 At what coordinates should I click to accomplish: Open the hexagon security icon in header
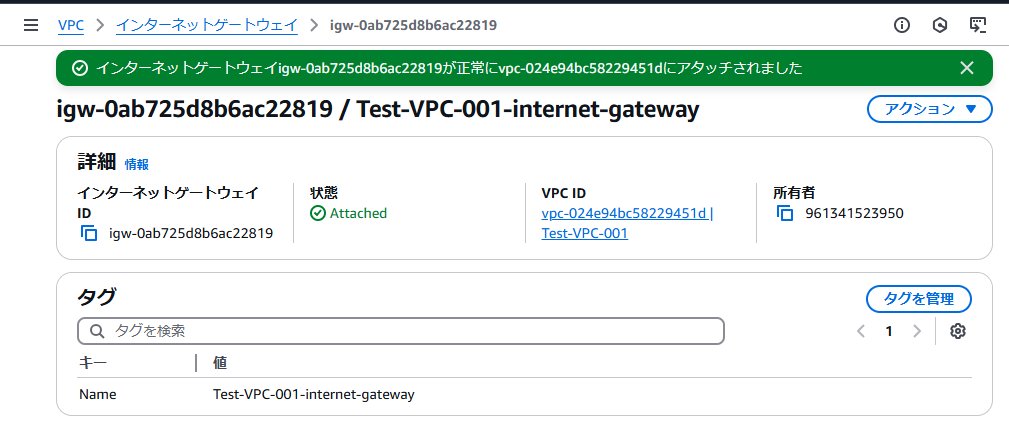(x=940, y=25)
